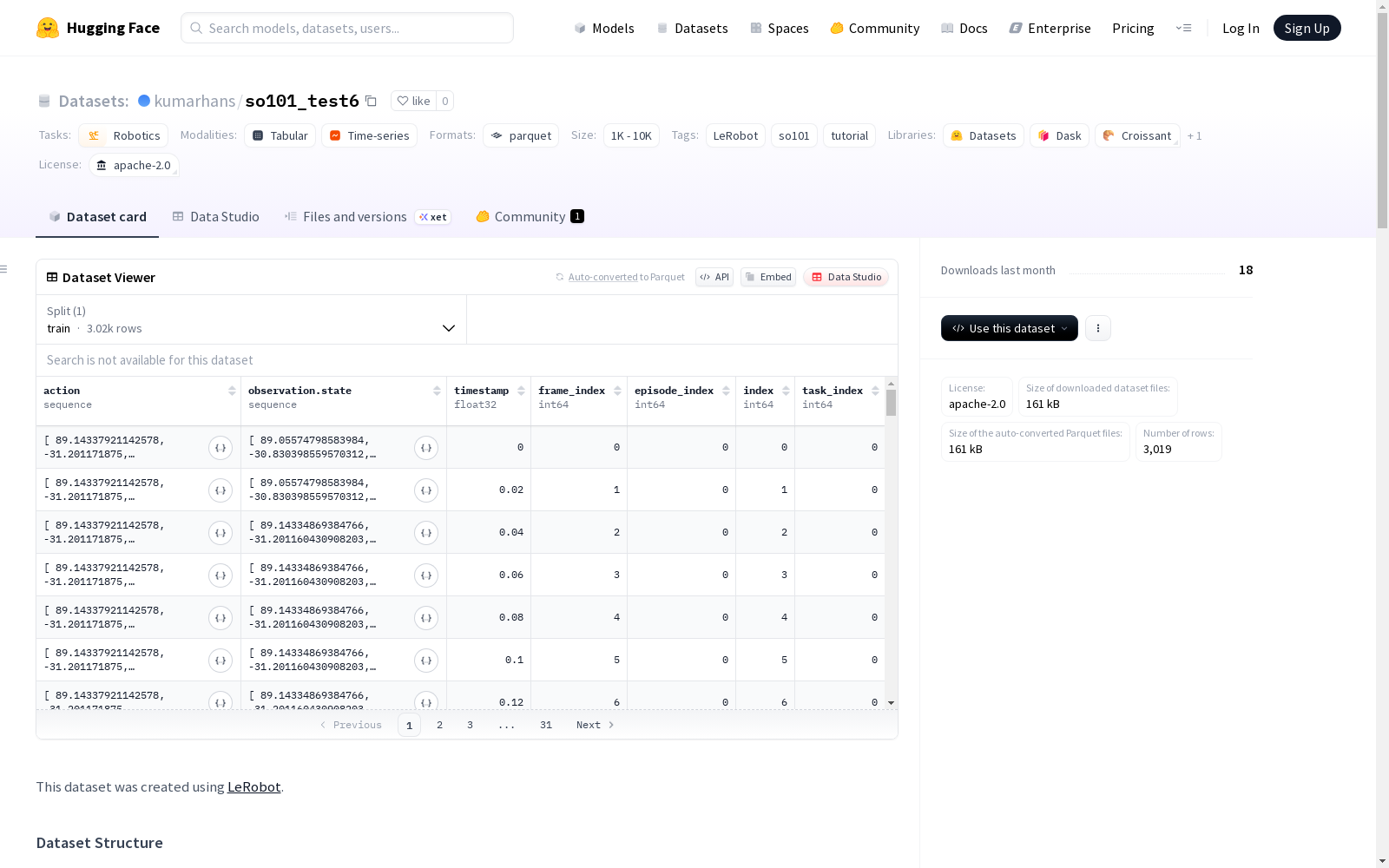Expand observation.state cell in timestamp 0.06 row

coord(426,575)
